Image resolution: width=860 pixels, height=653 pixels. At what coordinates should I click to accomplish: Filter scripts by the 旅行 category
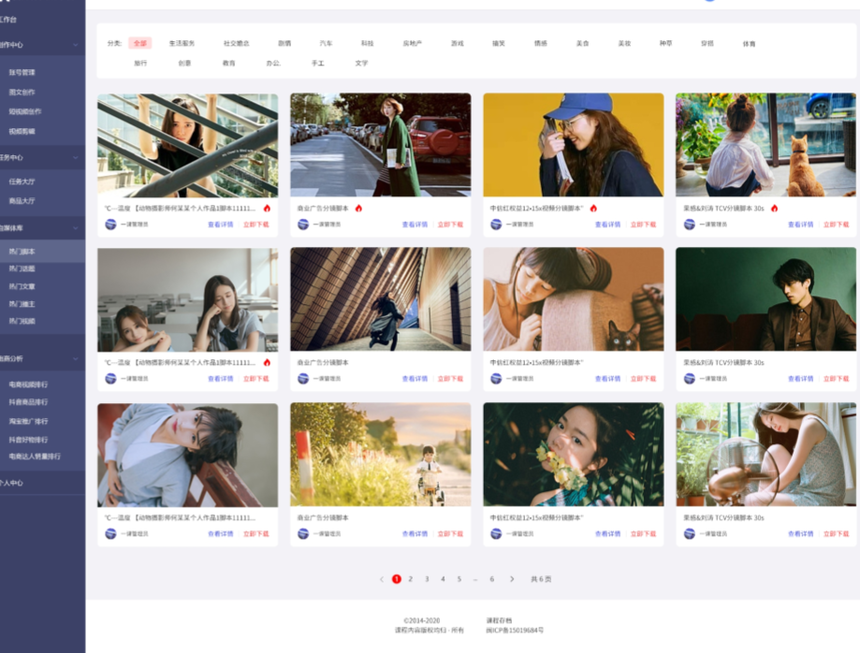(140, 63)
